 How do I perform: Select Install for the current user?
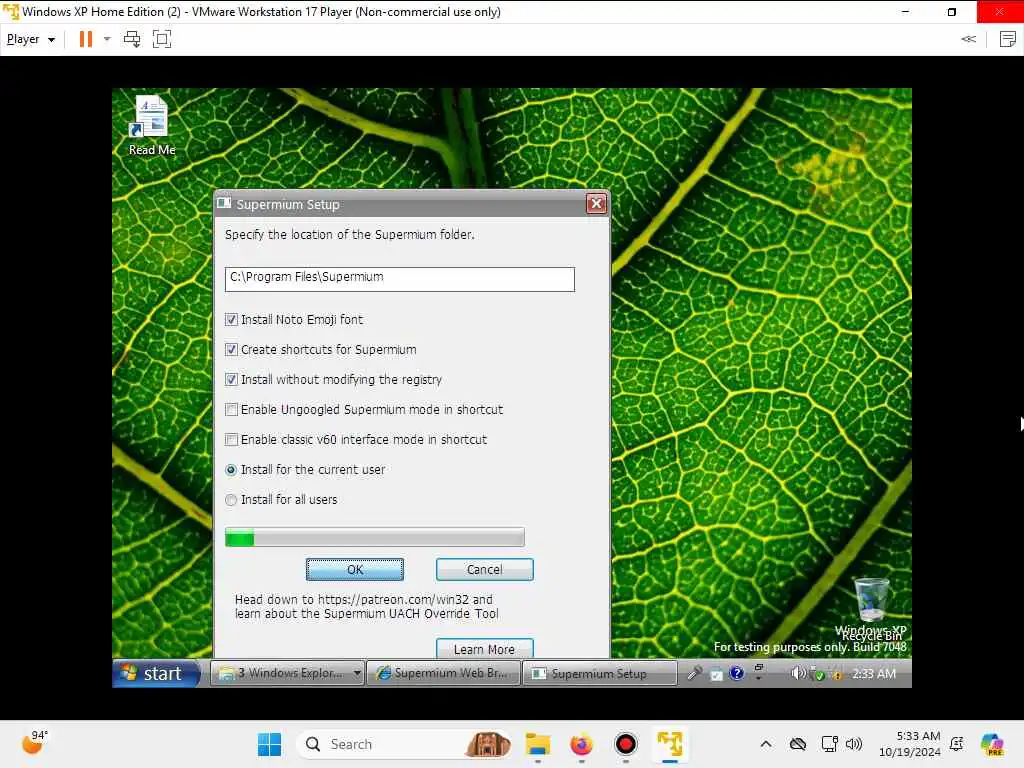tap(231, 470)
